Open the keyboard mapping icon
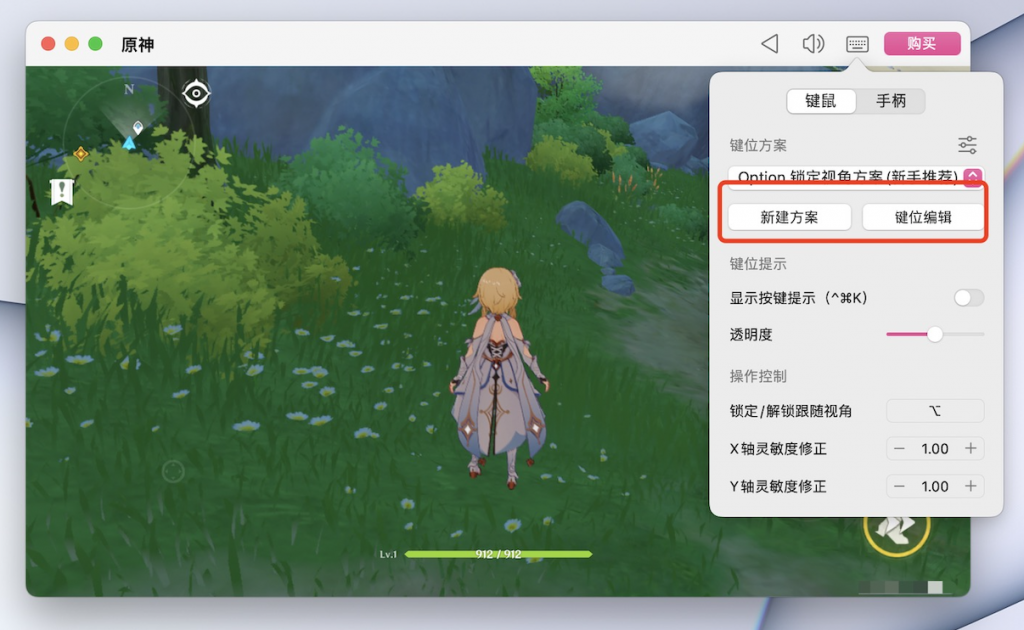This screenshot has height=630, width=1024. (857, 44)
